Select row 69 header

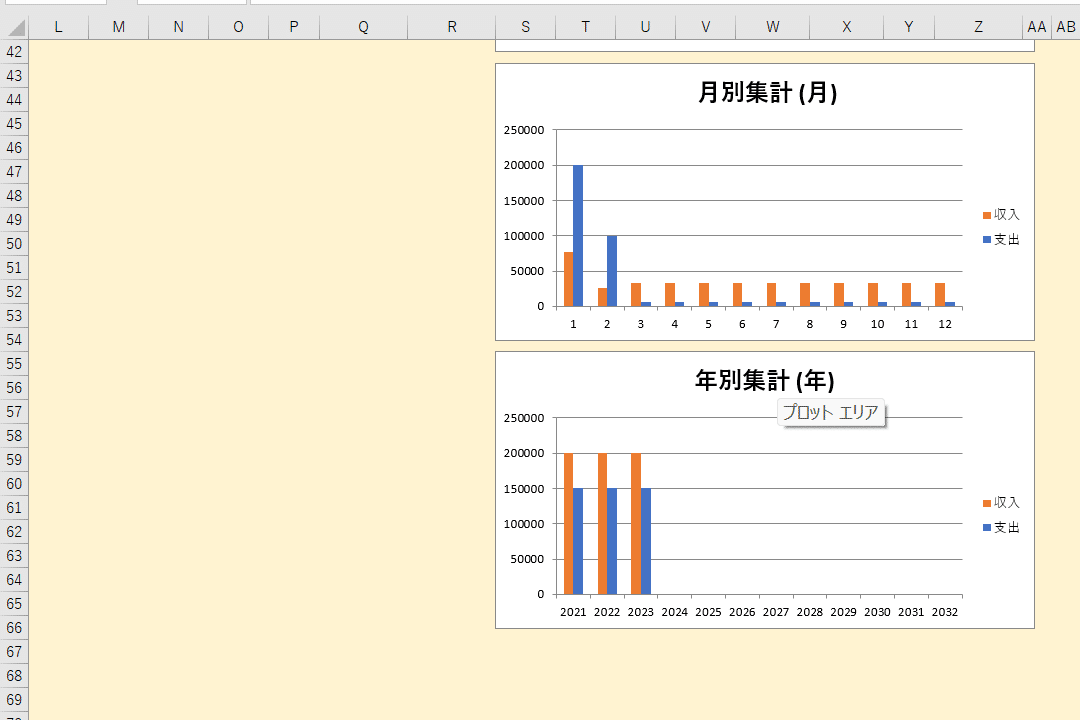pos(14,699)
